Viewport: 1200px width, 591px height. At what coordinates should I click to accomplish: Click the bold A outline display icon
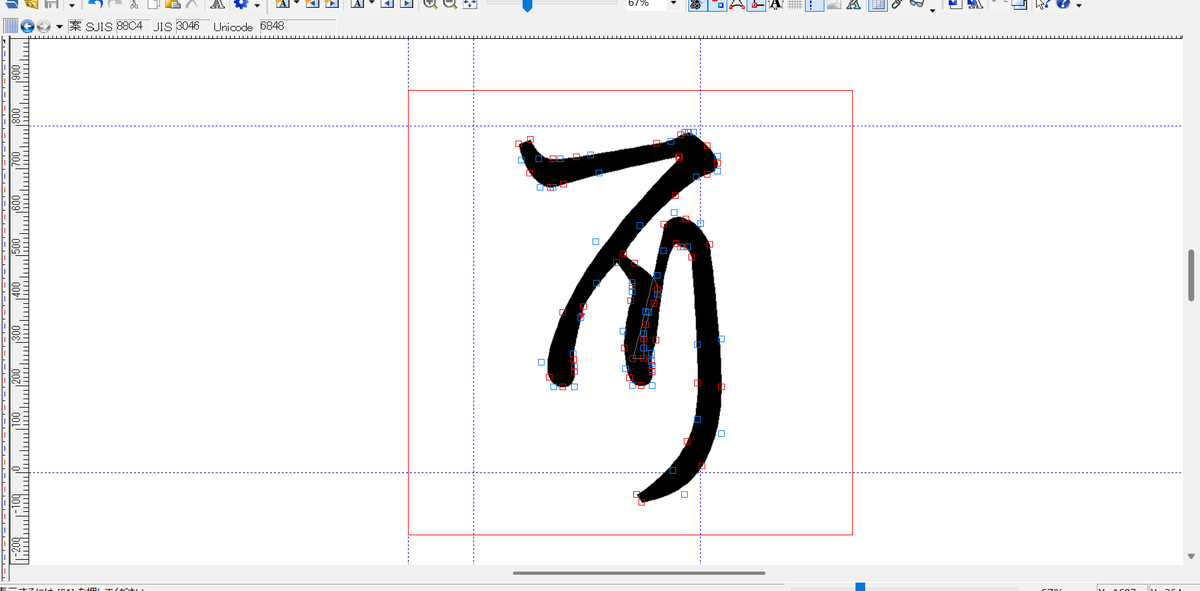tap(775, 4)
